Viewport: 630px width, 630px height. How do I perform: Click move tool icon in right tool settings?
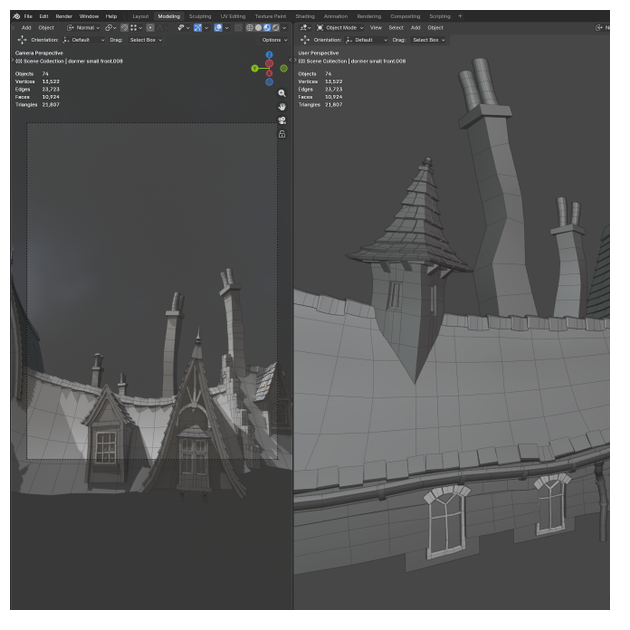pyautogui.click(x=305, y=40)
